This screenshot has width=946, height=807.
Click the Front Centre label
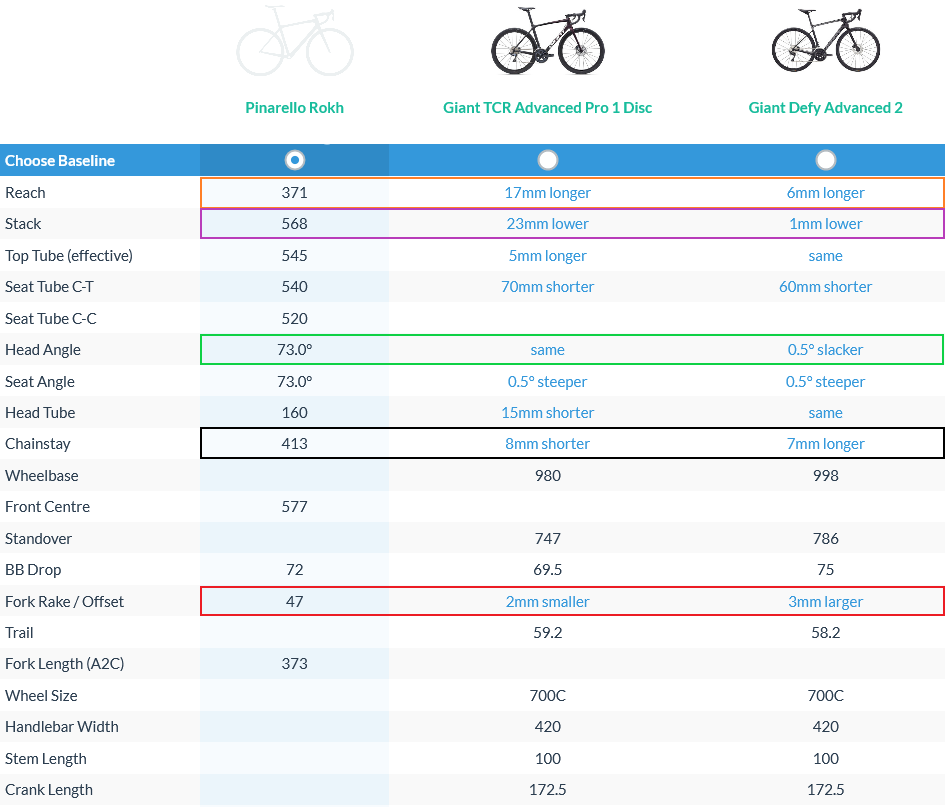48,507
